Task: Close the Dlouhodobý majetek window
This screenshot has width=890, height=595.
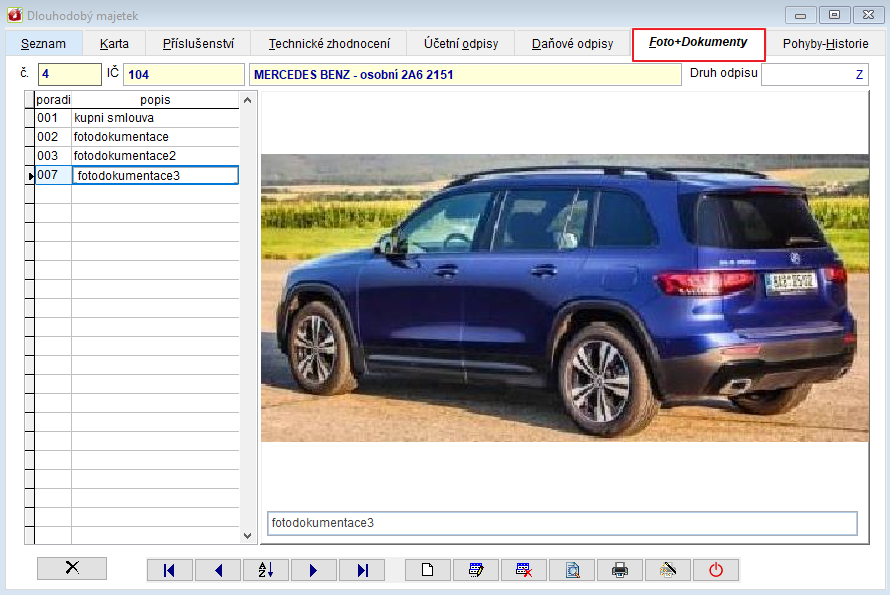Action: coord(868,15)
